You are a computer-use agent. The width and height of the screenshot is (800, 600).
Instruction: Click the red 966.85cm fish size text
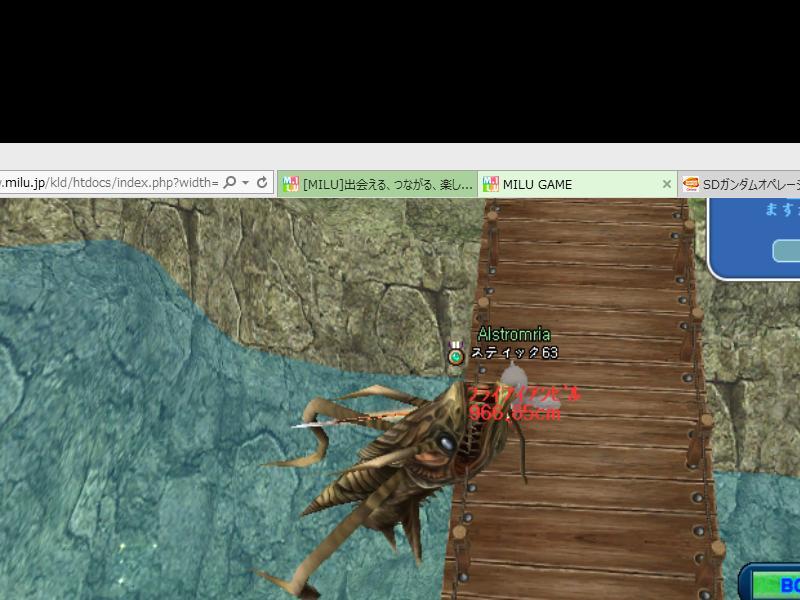(515, 413)
